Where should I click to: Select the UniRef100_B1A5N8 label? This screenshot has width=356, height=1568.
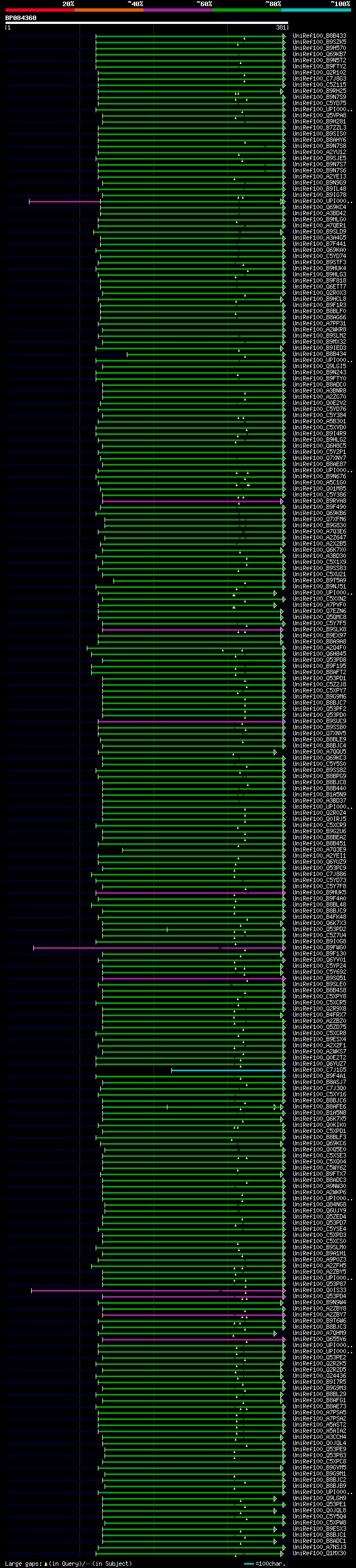[319, 1112]
